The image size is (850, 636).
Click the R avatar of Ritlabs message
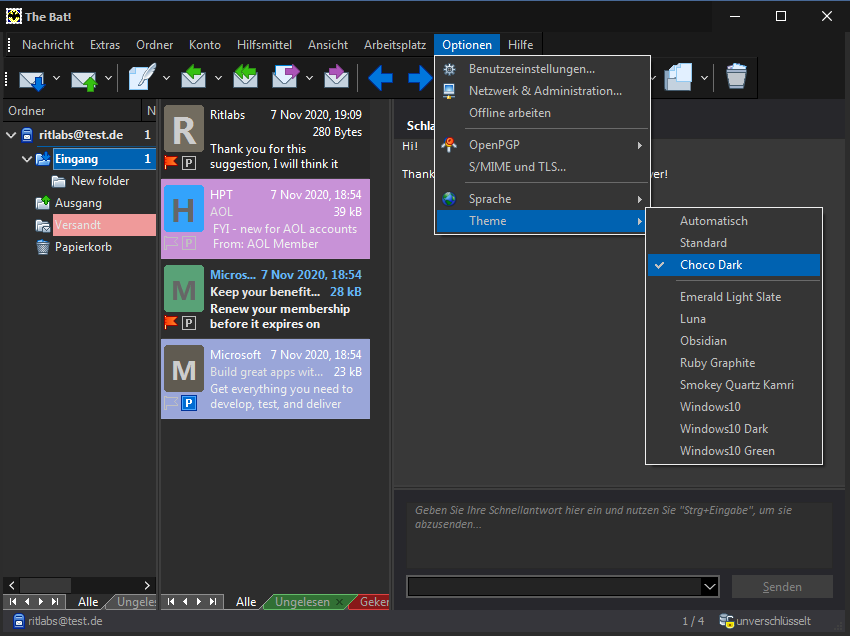coord(184,129)
